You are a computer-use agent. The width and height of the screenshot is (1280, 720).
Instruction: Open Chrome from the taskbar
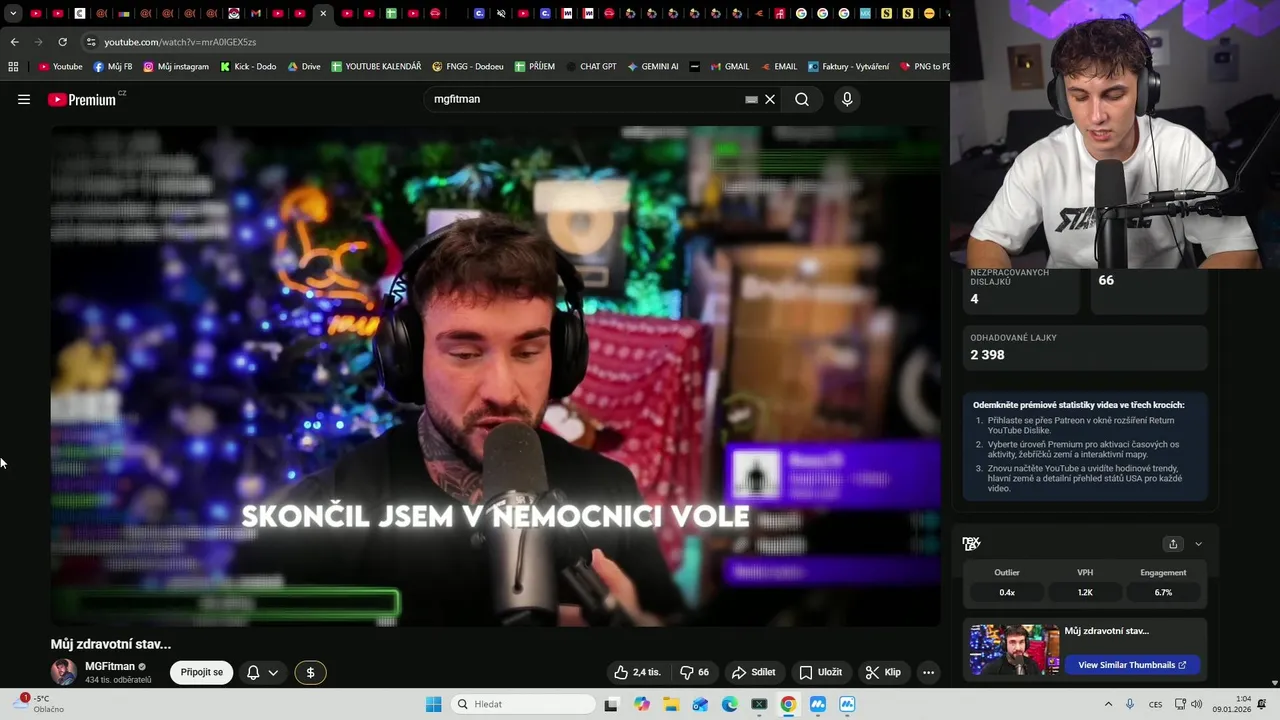click(788, 704)
